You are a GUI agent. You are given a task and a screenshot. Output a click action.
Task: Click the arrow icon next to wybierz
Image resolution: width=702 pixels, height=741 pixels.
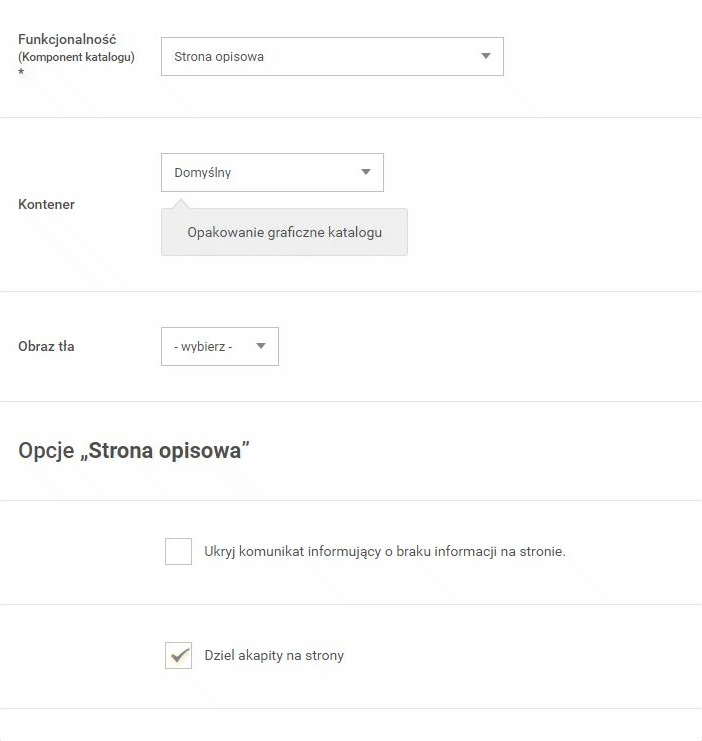(260, 346)
